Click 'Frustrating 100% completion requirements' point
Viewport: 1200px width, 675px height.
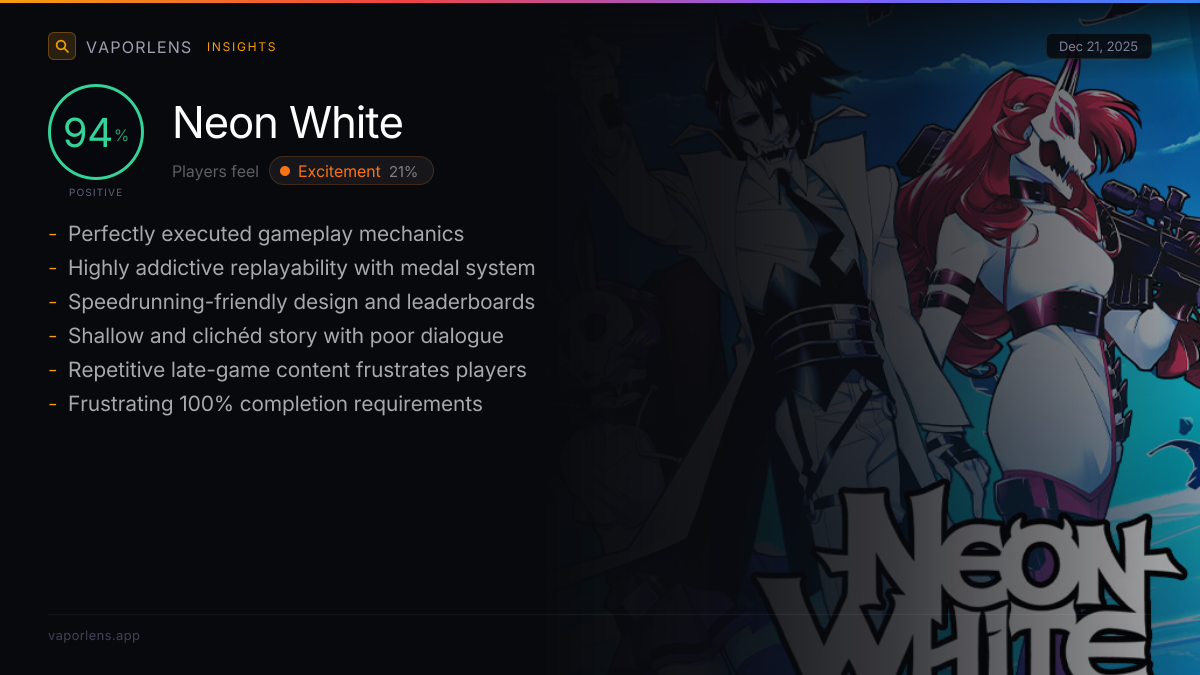coord(275,404)
